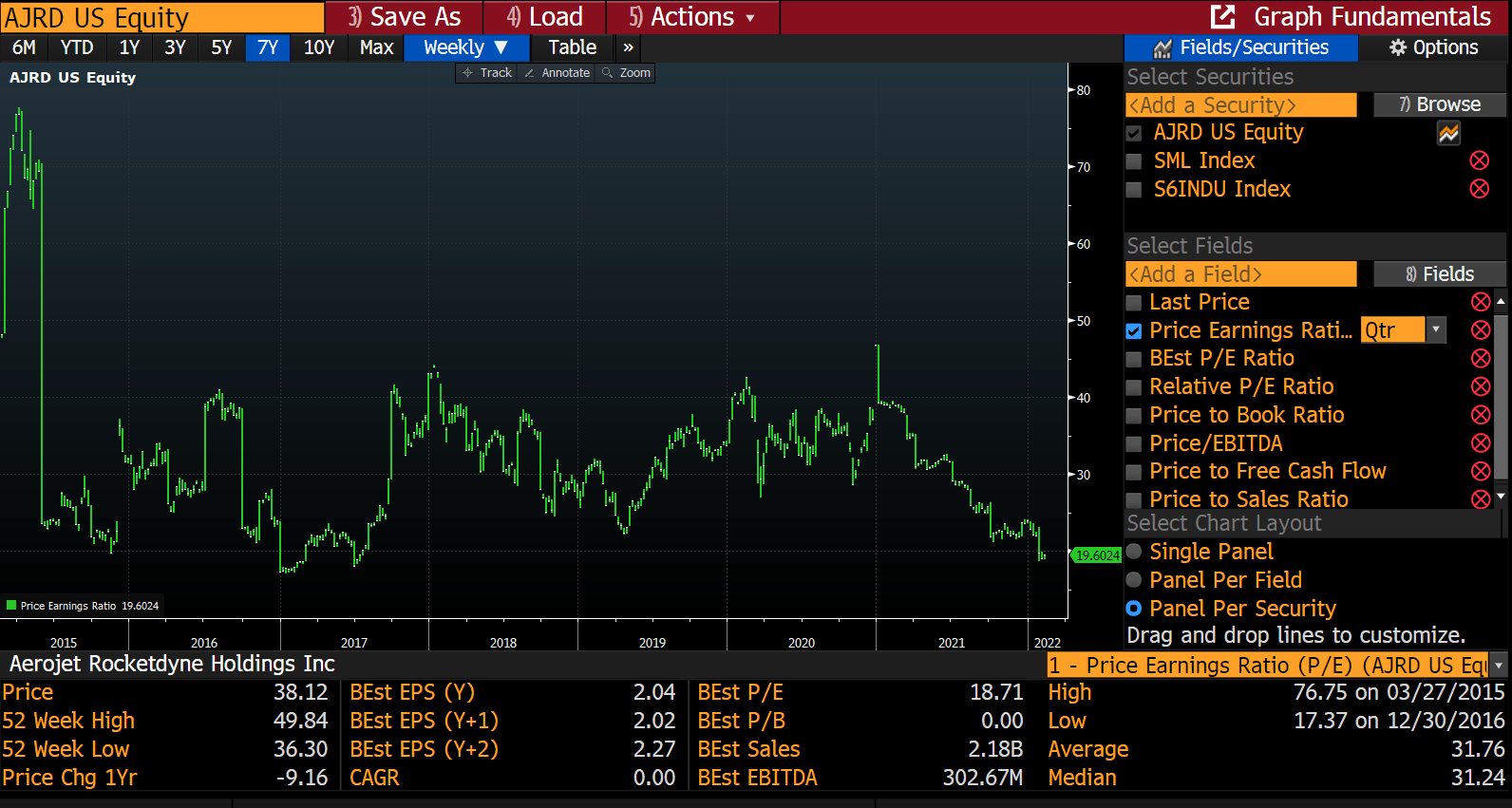This screenshot has width=1512, height=808.
Task: Activate the Annotate pencil tool
Action: click(x=558, y=73)
